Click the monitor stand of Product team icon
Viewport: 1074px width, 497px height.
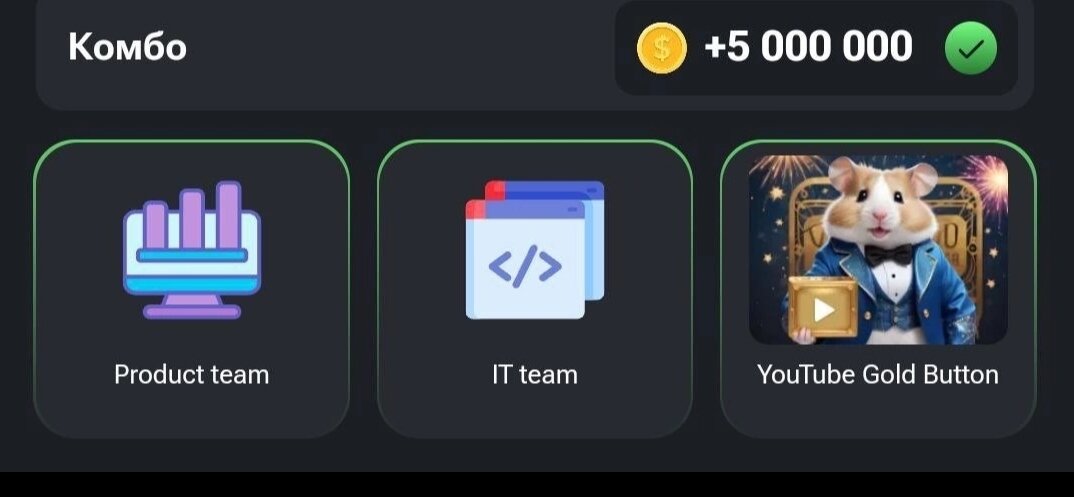tap(192, 307)
